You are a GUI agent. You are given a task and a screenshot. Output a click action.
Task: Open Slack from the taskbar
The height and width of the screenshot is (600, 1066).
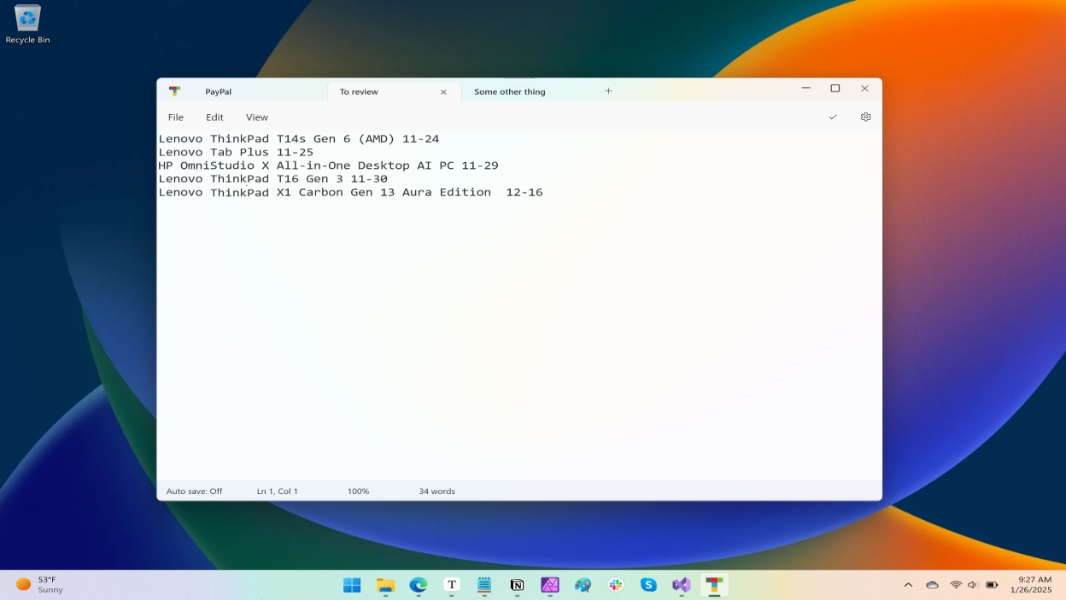tap(616, 585)
